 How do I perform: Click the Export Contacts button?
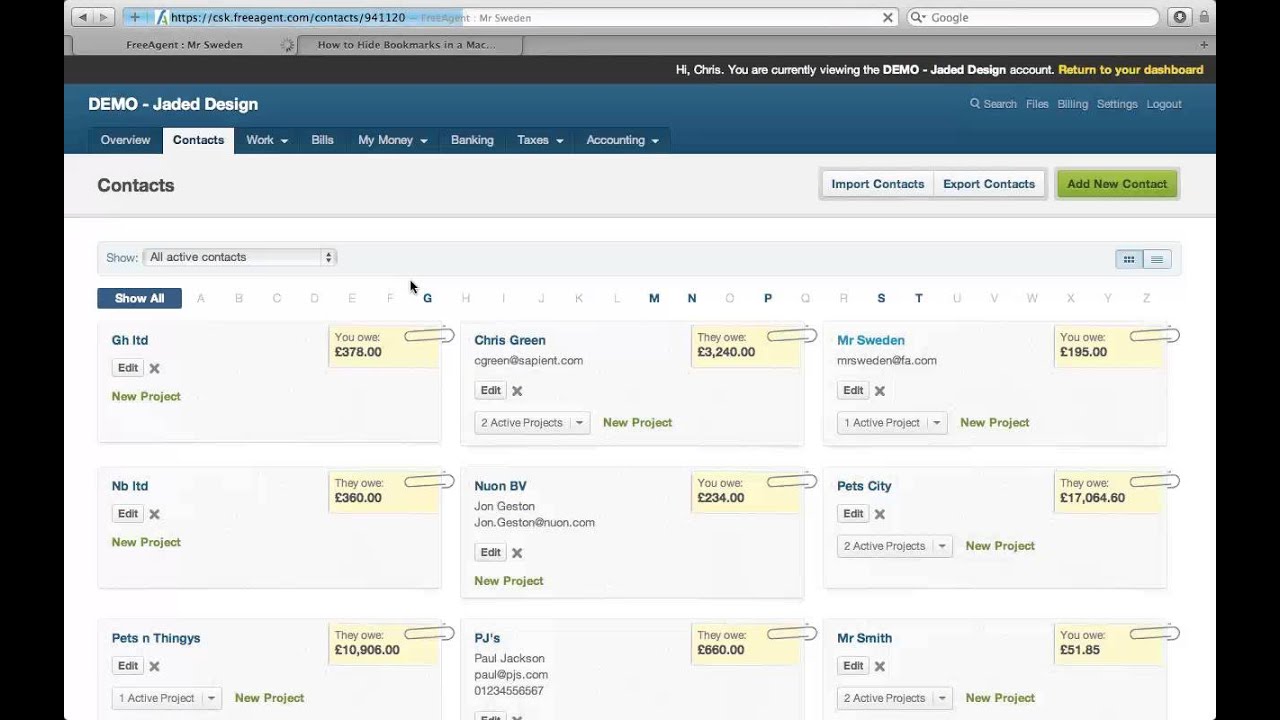coord(988,184)
